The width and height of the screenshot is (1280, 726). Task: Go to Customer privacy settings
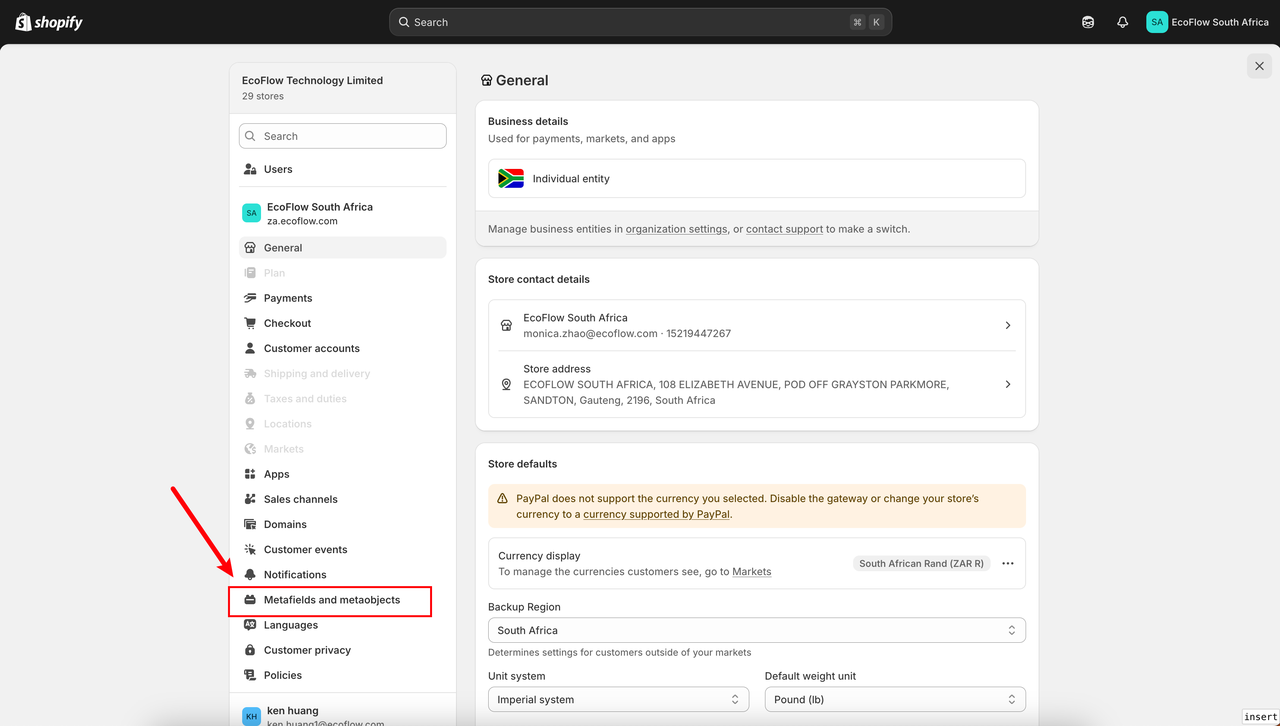307,650
